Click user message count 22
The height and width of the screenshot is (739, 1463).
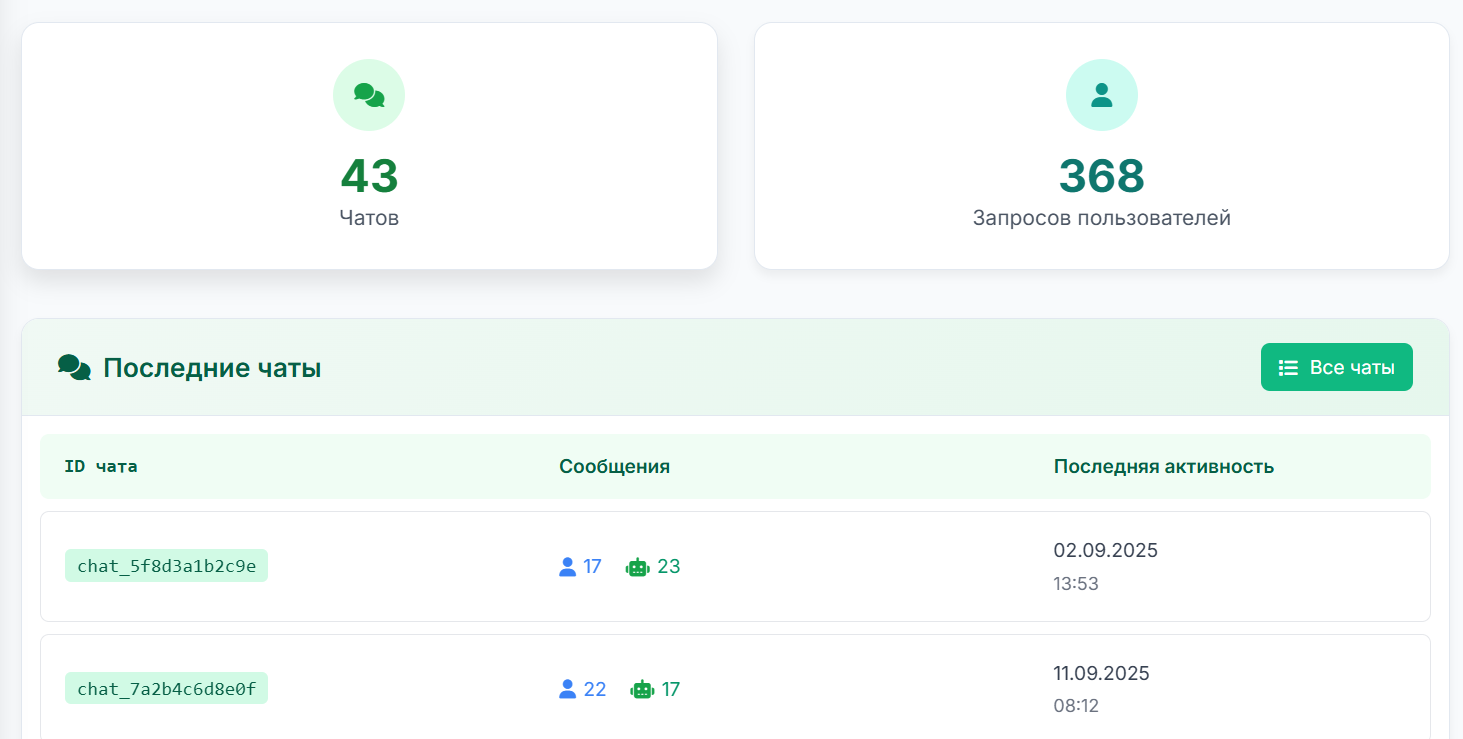(595, 689)
